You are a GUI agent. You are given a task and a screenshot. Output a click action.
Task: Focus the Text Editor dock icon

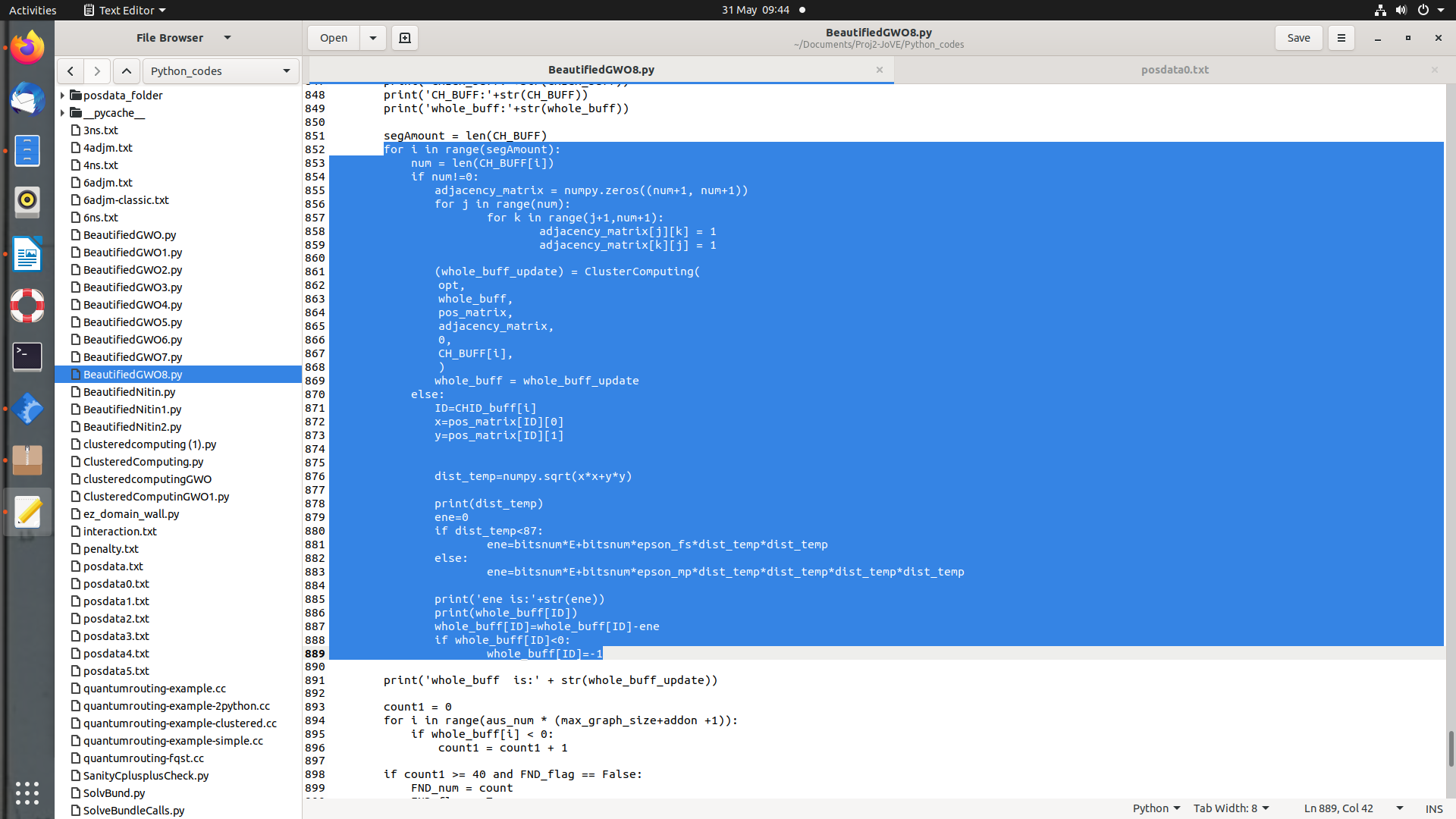[27, 512]
